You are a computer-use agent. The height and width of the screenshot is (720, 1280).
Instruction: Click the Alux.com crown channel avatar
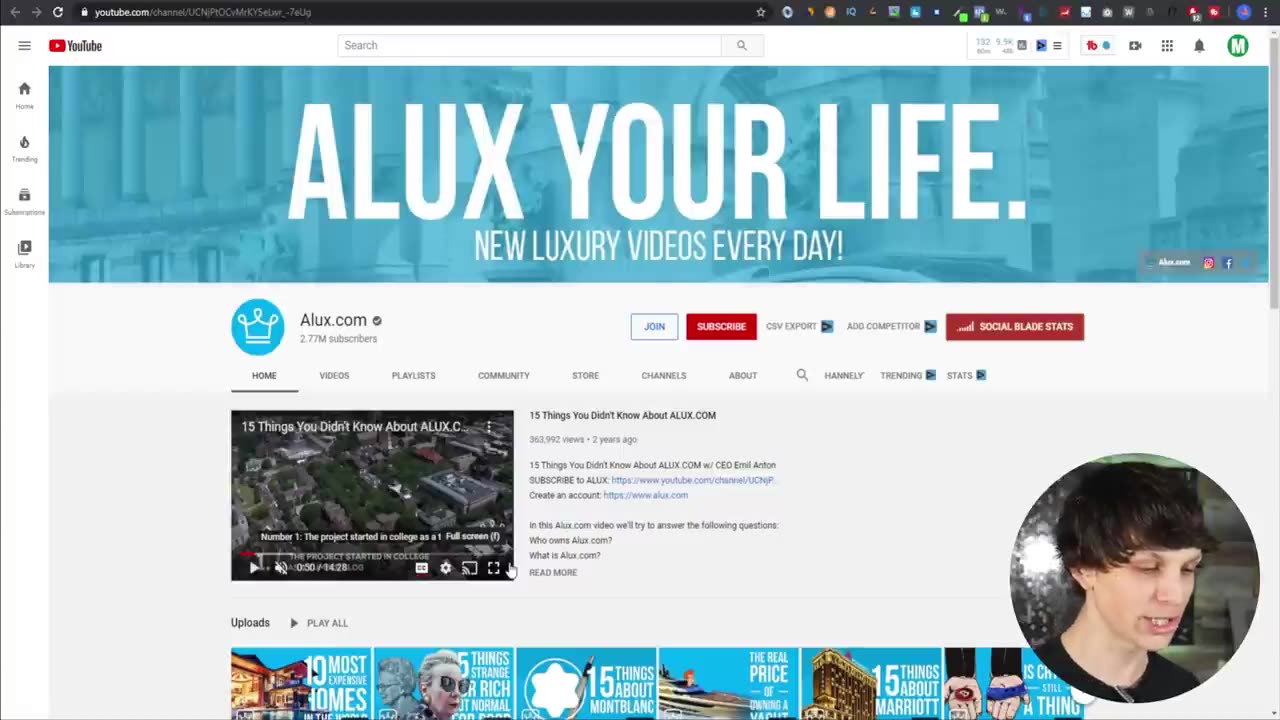click(x=258, y=327)
